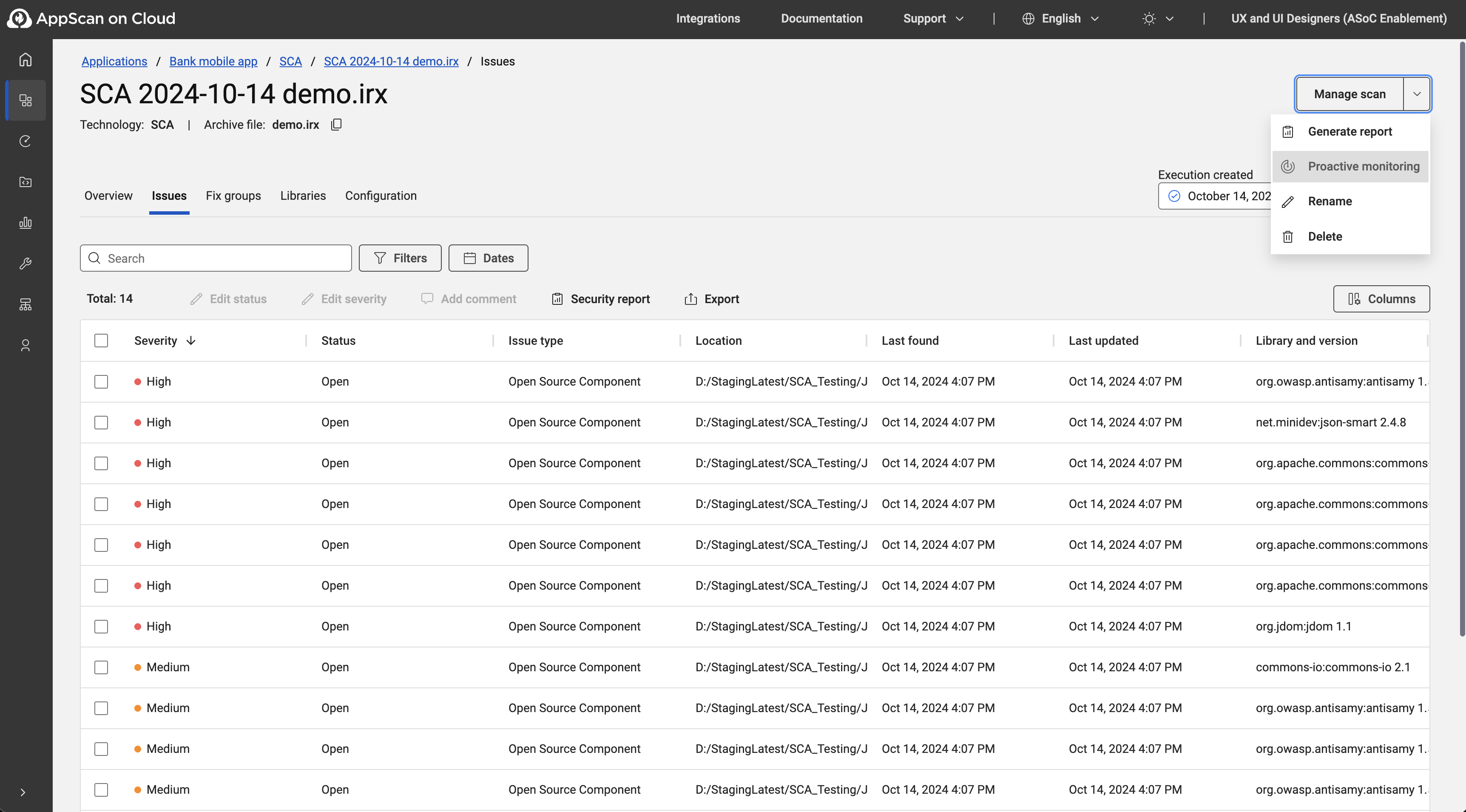Open the English language dropdown
1466x812 pixels.
click(1061, 18)
